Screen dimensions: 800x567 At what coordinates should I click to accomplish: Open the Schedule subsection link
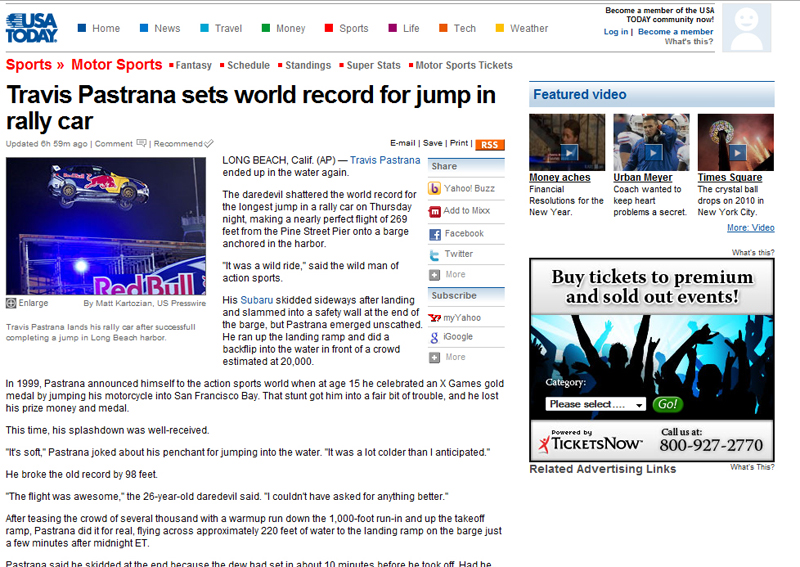click(248, 65)
